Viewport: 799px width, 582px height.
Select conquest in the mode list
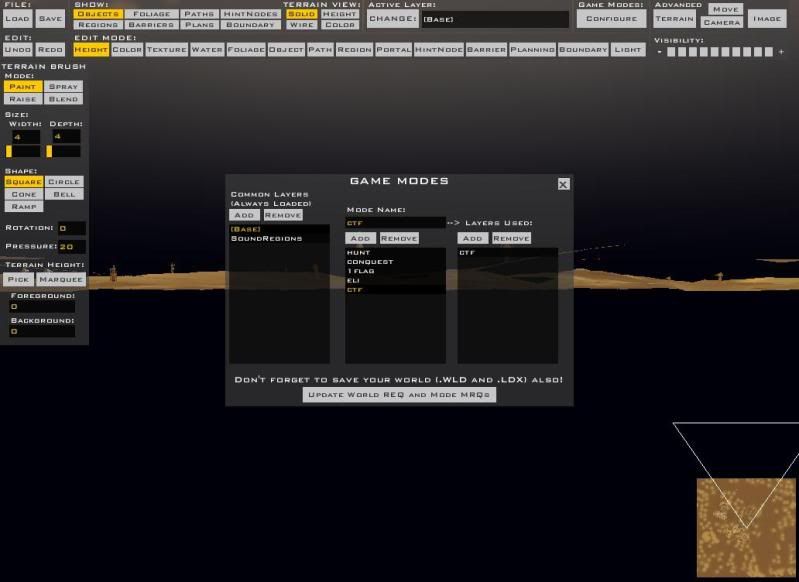click(x=395, y=262)
